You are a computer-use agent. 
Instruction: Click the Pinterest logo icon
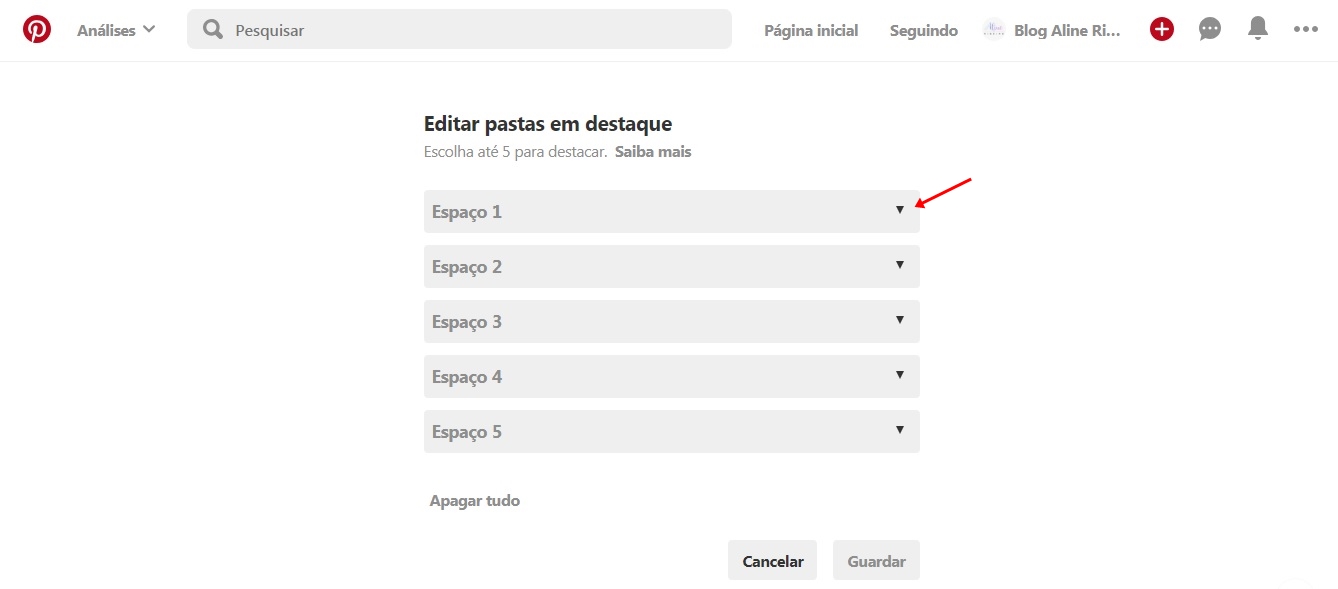tap(37, 30)
